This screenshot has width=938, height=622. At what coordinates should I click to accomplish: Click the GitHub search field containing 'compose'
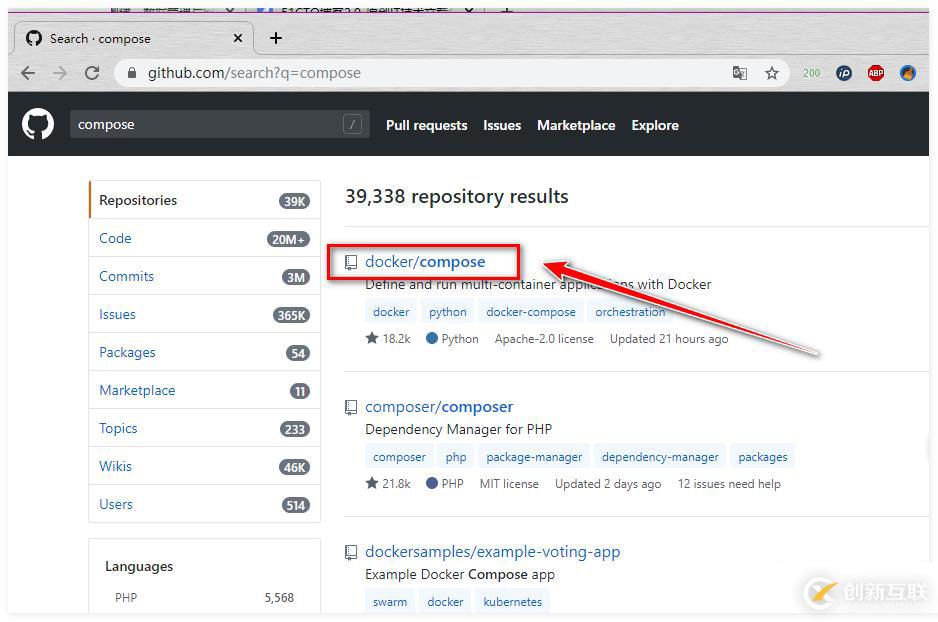pyautogui.click(x=220, y=124)
